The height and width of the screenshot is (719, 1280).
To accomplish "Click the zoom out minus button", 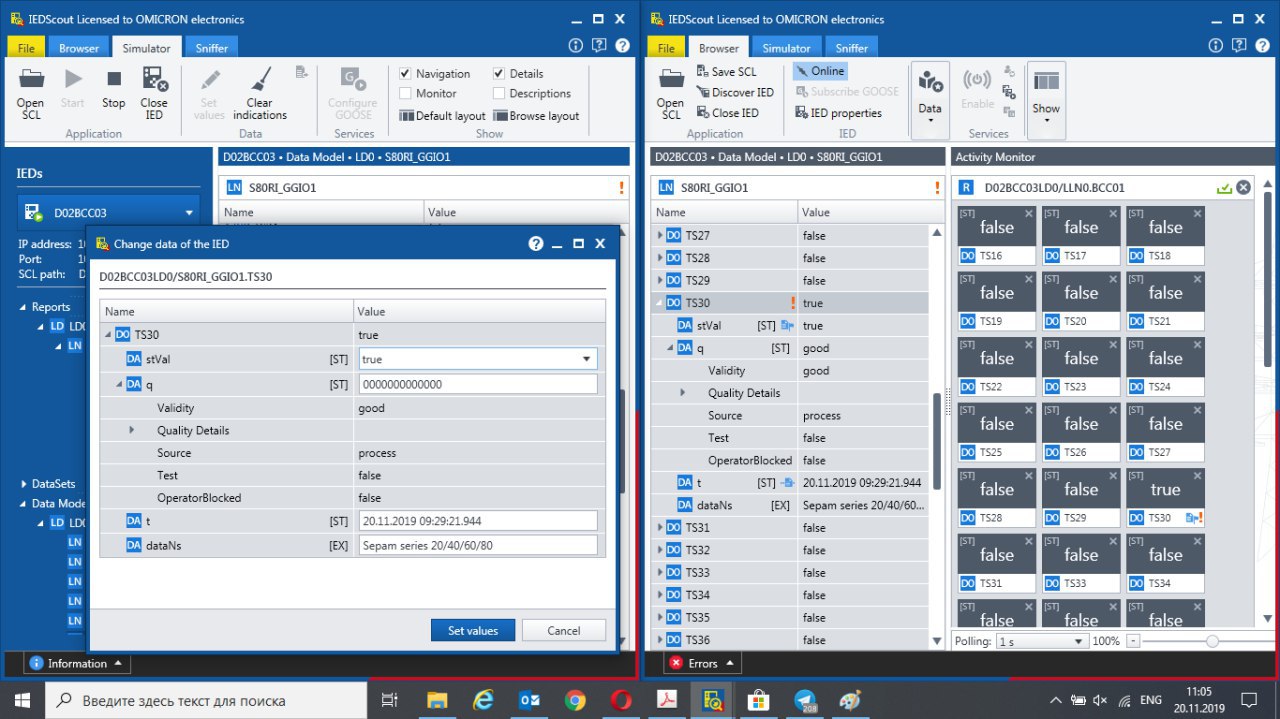I will (x=1133, y=641).
